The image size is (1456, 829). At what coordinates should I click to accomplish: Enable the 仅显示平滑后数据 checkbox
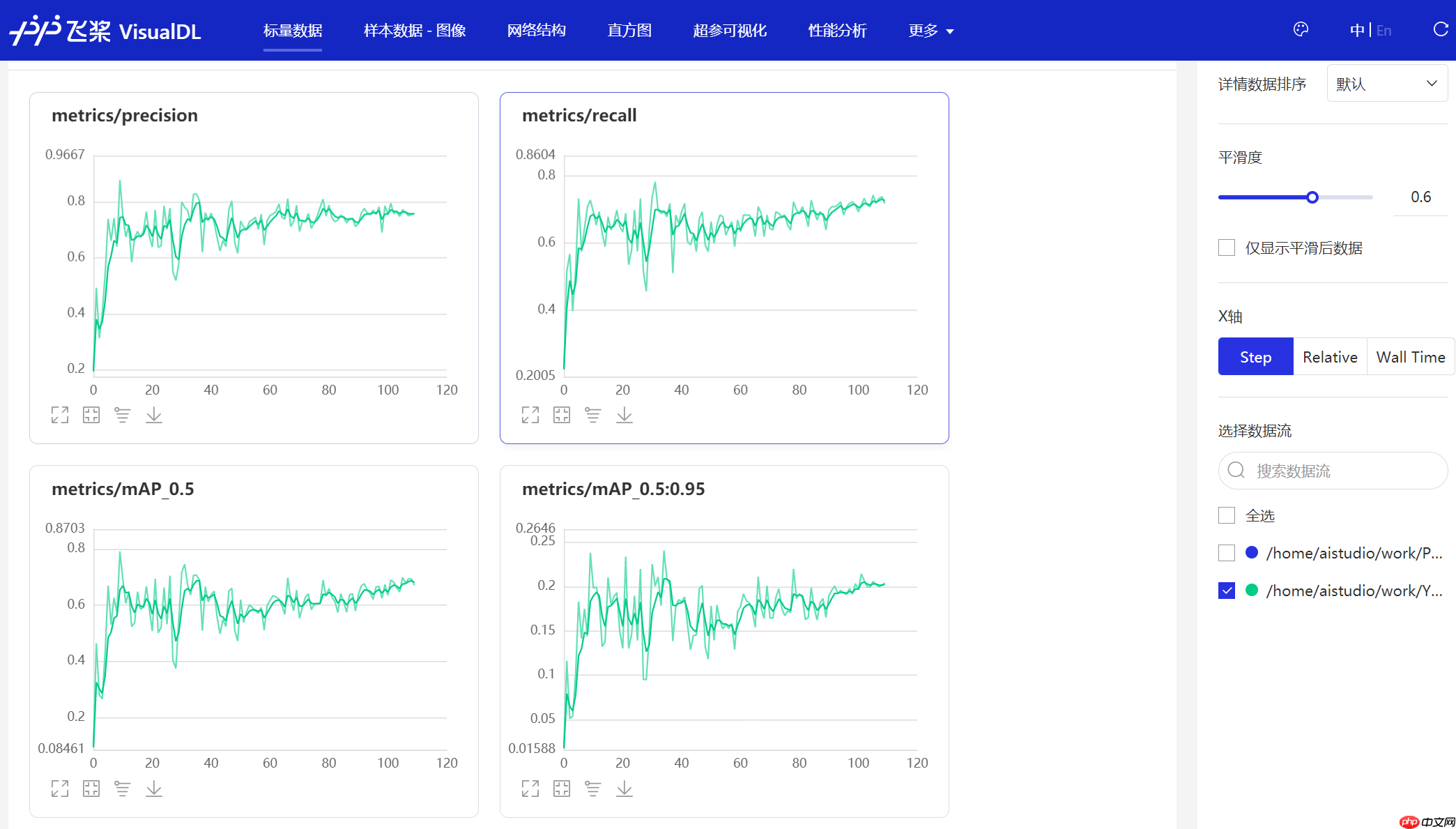point(1227,248)
